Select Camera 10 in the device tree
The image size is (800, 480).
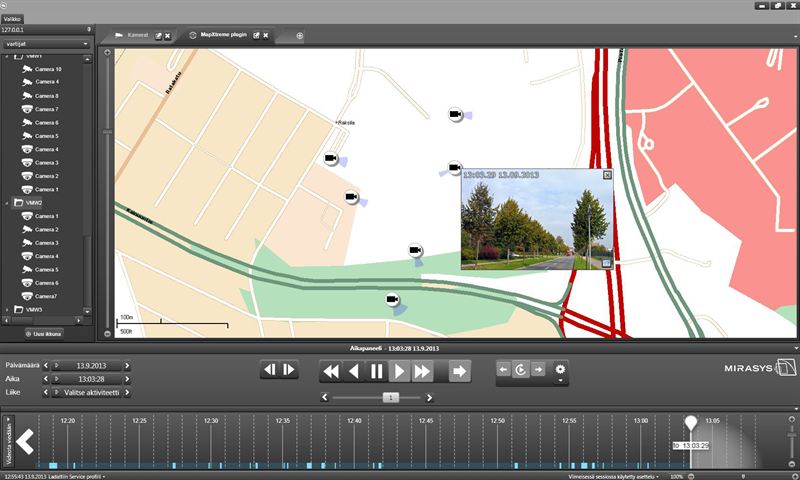point(48,68)
